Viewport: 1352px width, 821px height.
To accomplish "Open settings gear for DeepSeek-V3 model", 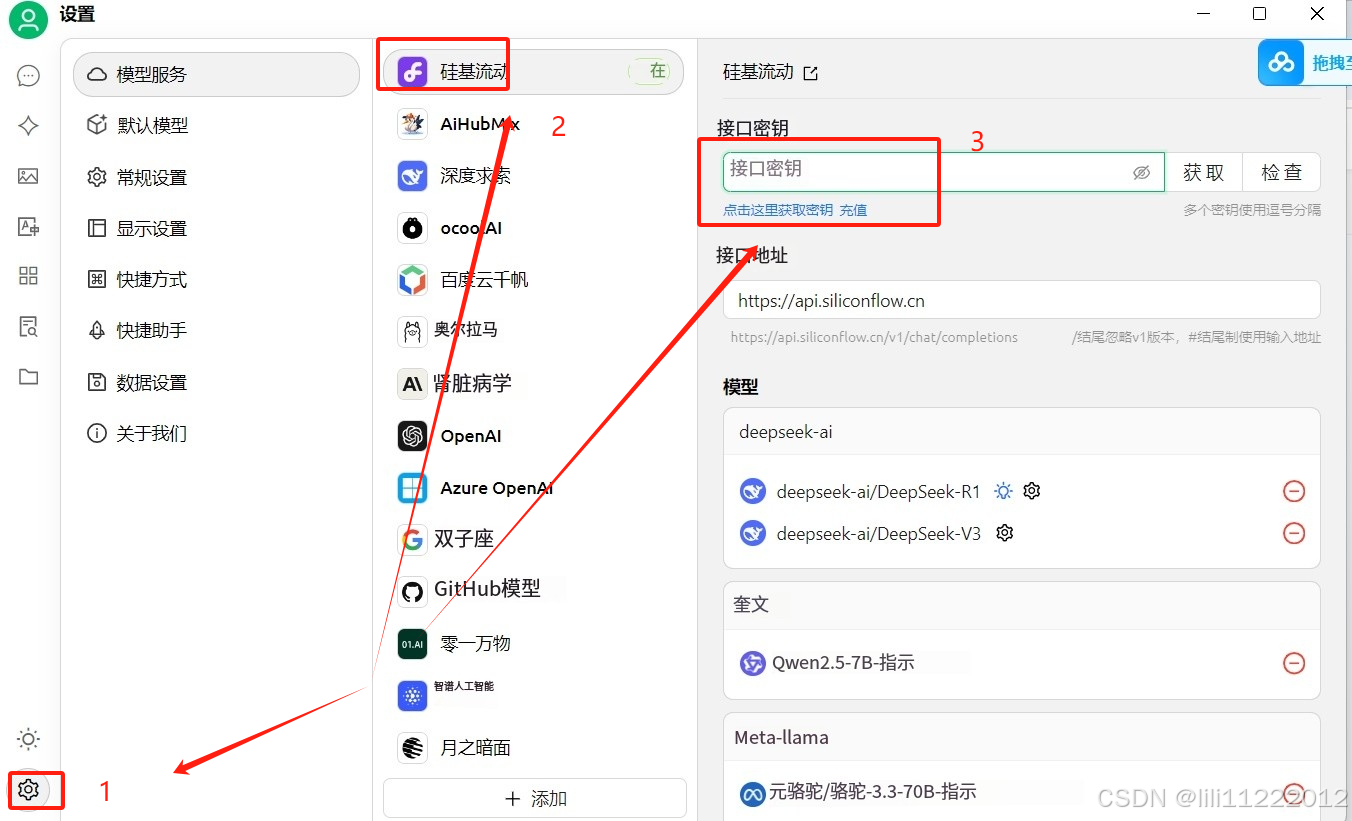I will pyautogui.click(x=1005, y=533).
